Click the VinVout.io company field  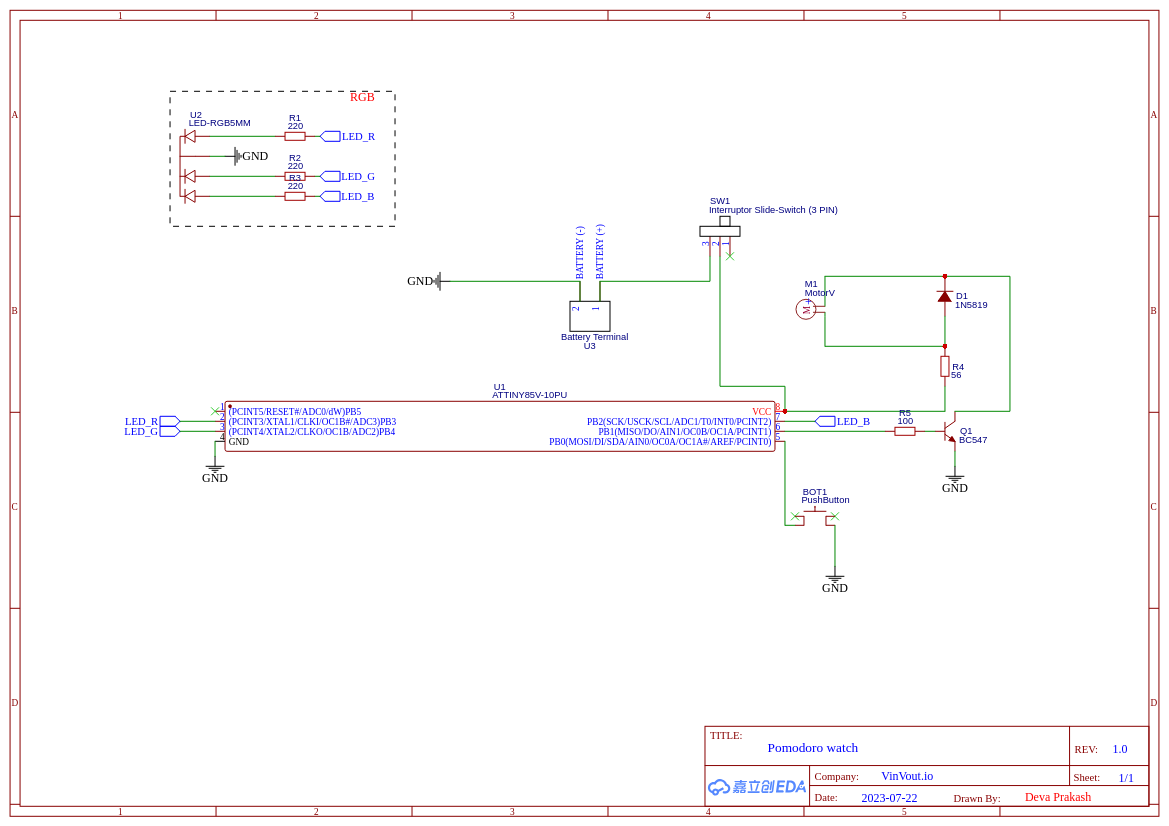pyautogui.click(x=906, y=775)
